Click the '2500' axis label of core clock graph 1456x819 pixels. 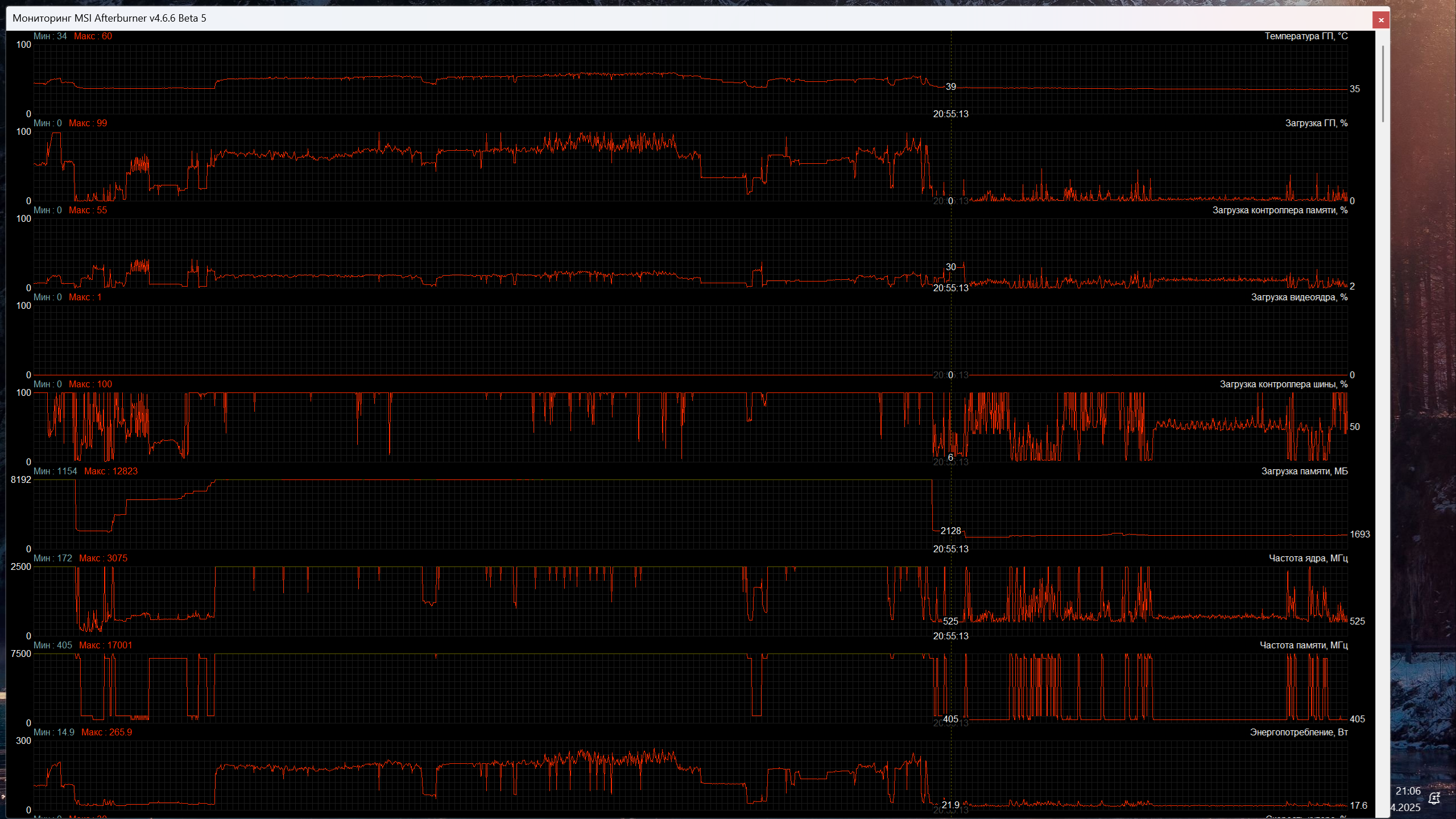click(21, 567)
